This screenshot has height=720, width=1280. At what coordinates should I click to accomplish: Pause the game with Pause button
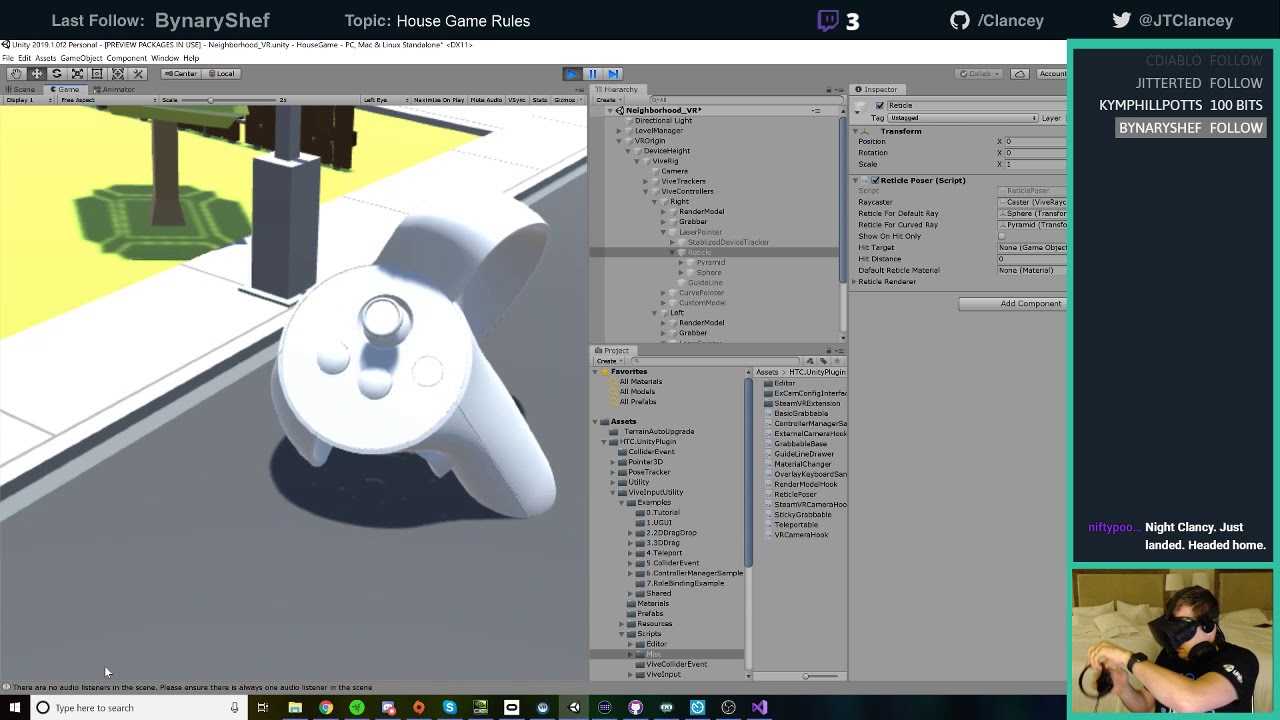[592, 74]
